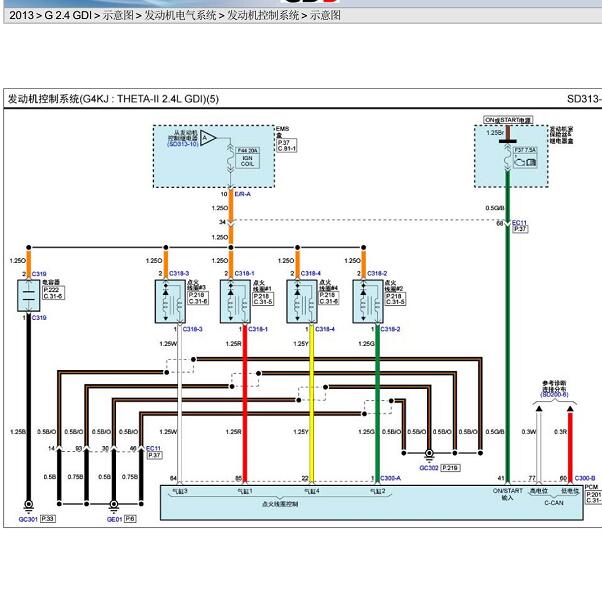The width and height of the screenshot is (602, 595).
Task: Click the red C-CAN low arrow
Action: point(570,409)
